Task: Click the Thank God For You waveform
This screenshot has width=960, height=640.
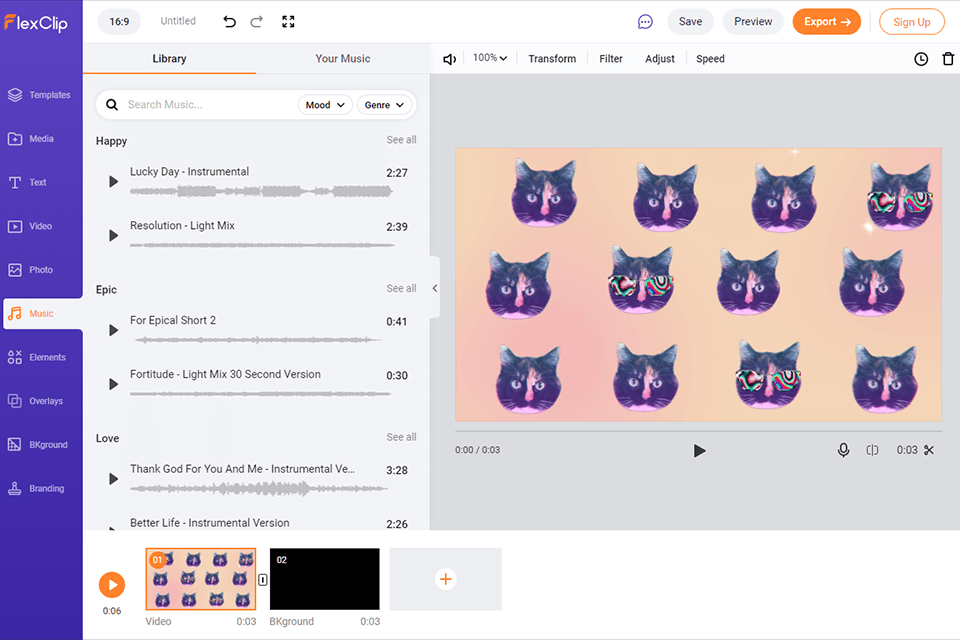Action: 260,489
